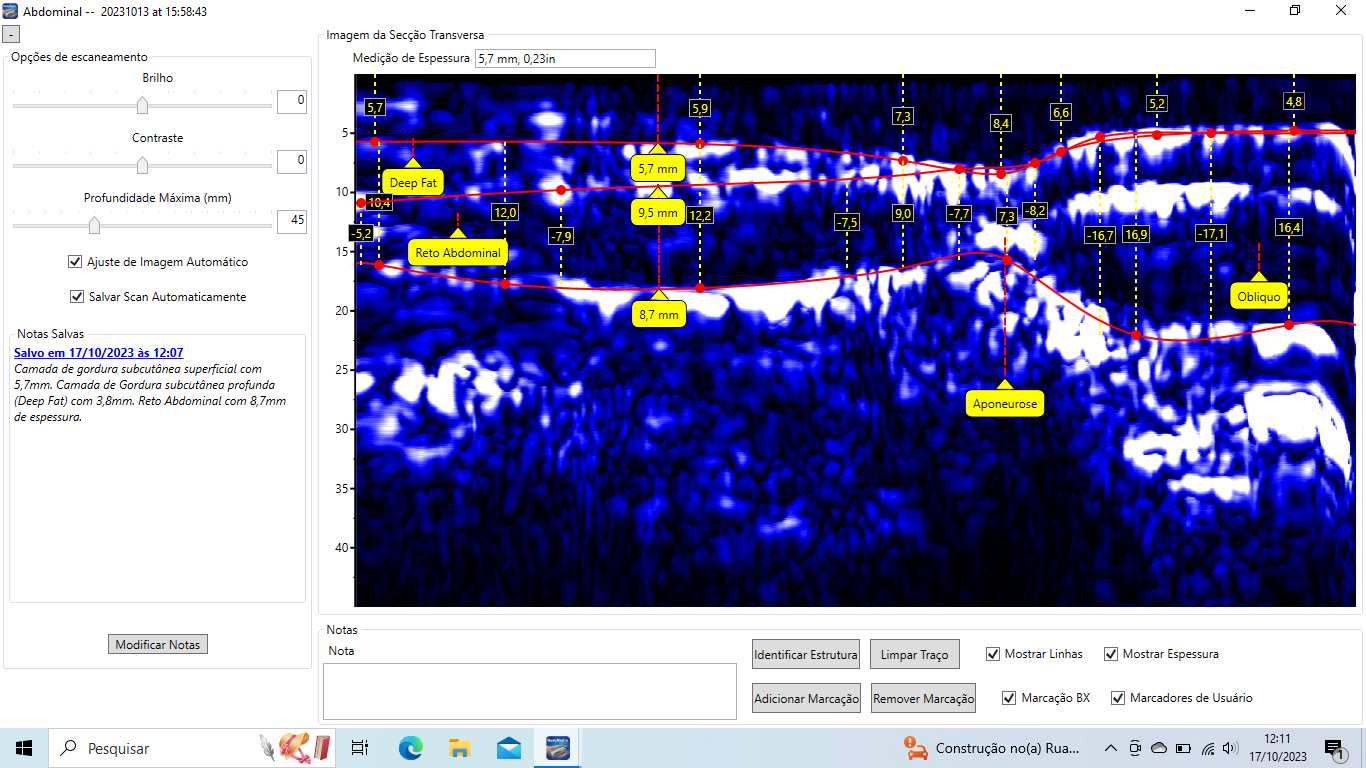The width and height of the screenshot is (1366, 768).
Task: Open File Explorer from the taskbar
Action: pyautogui.click(x=459, y=748)
